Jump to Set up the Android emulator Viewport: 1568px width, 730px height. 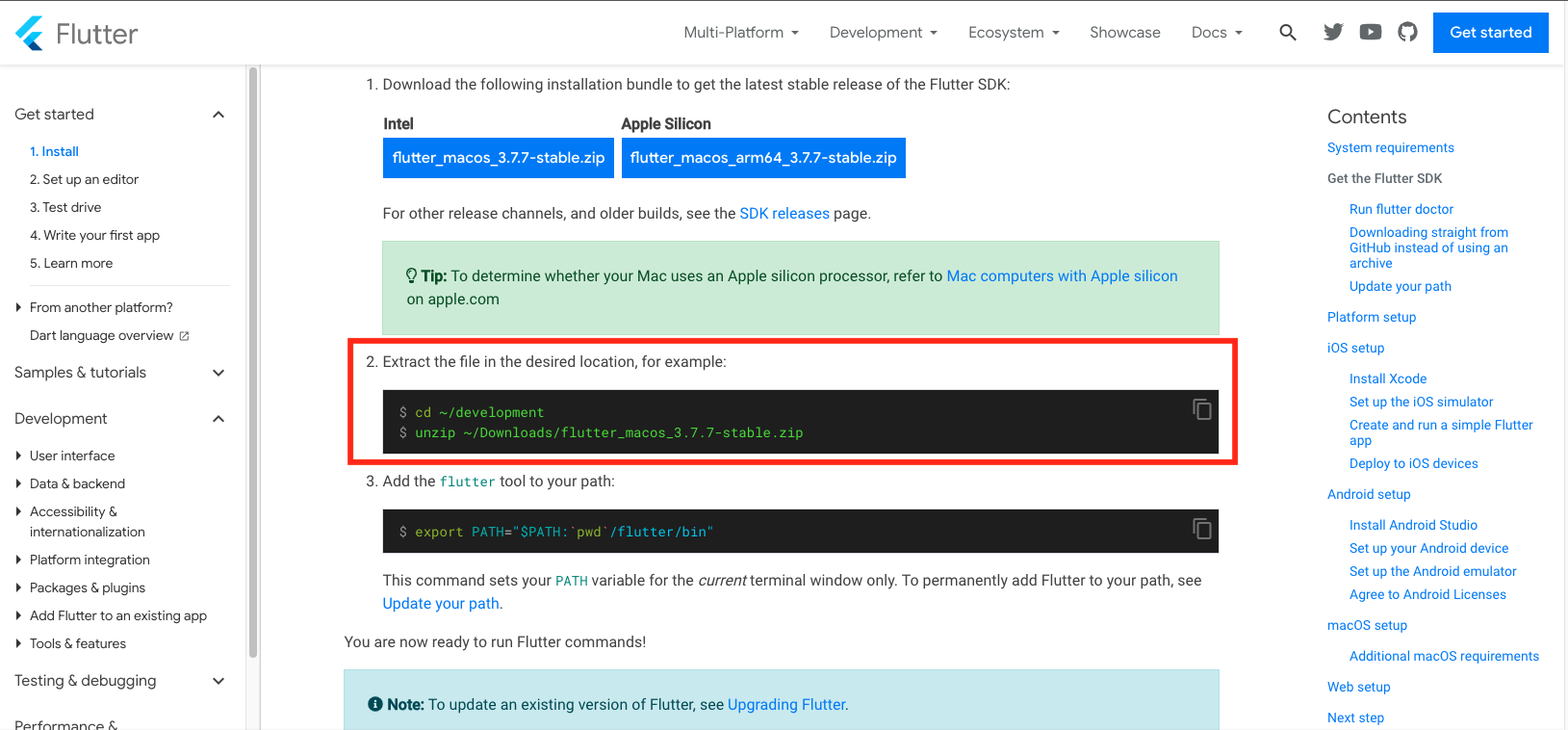[x=1433, y=571]
